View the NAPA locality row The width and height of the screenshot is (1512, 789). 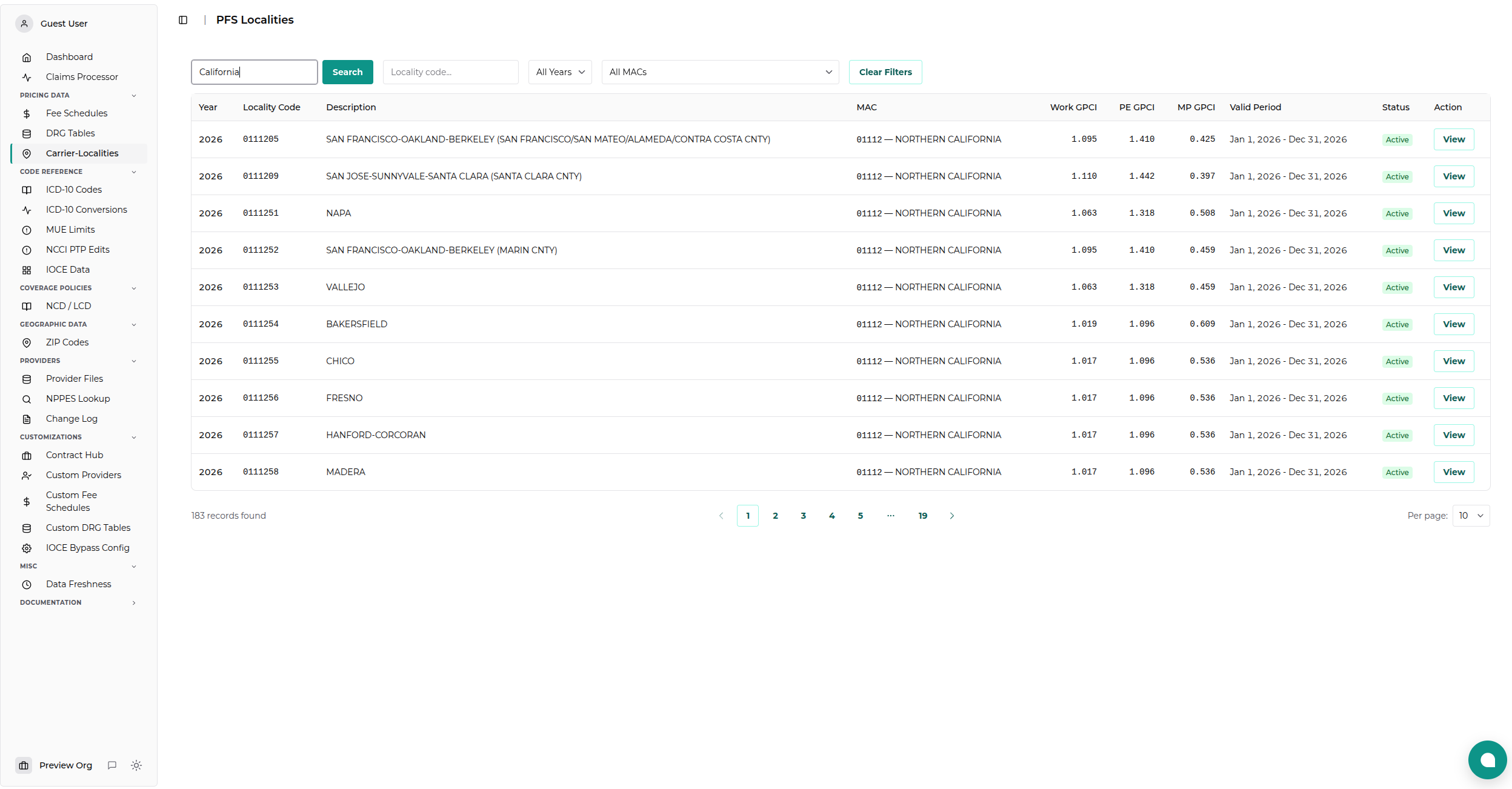pos(1454,213)
